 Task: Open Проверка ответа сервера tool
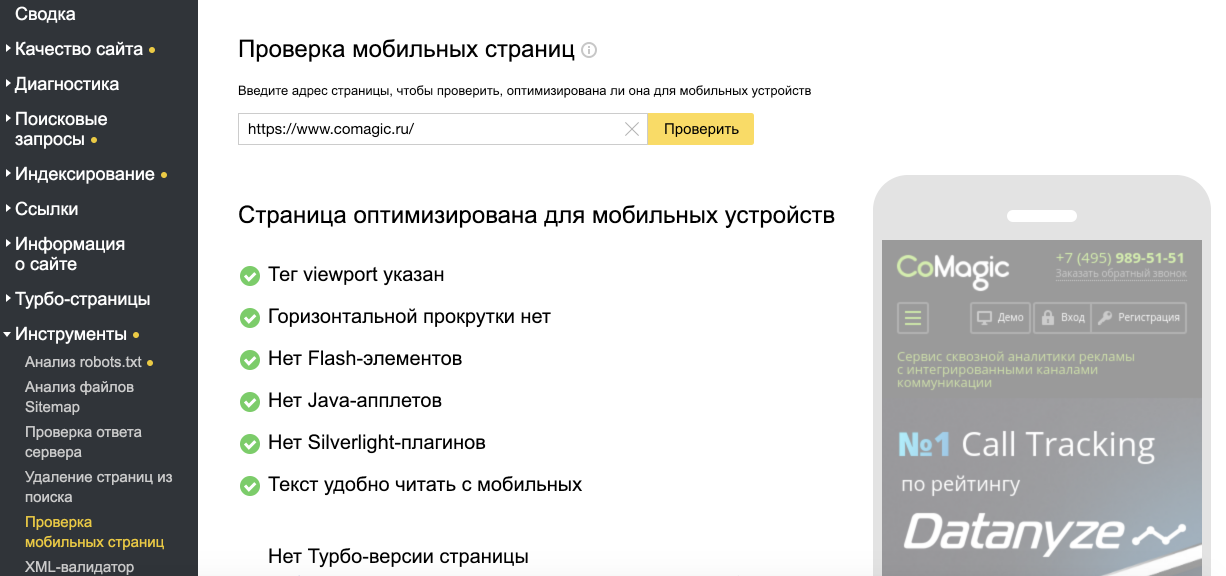tap(83, 442)
